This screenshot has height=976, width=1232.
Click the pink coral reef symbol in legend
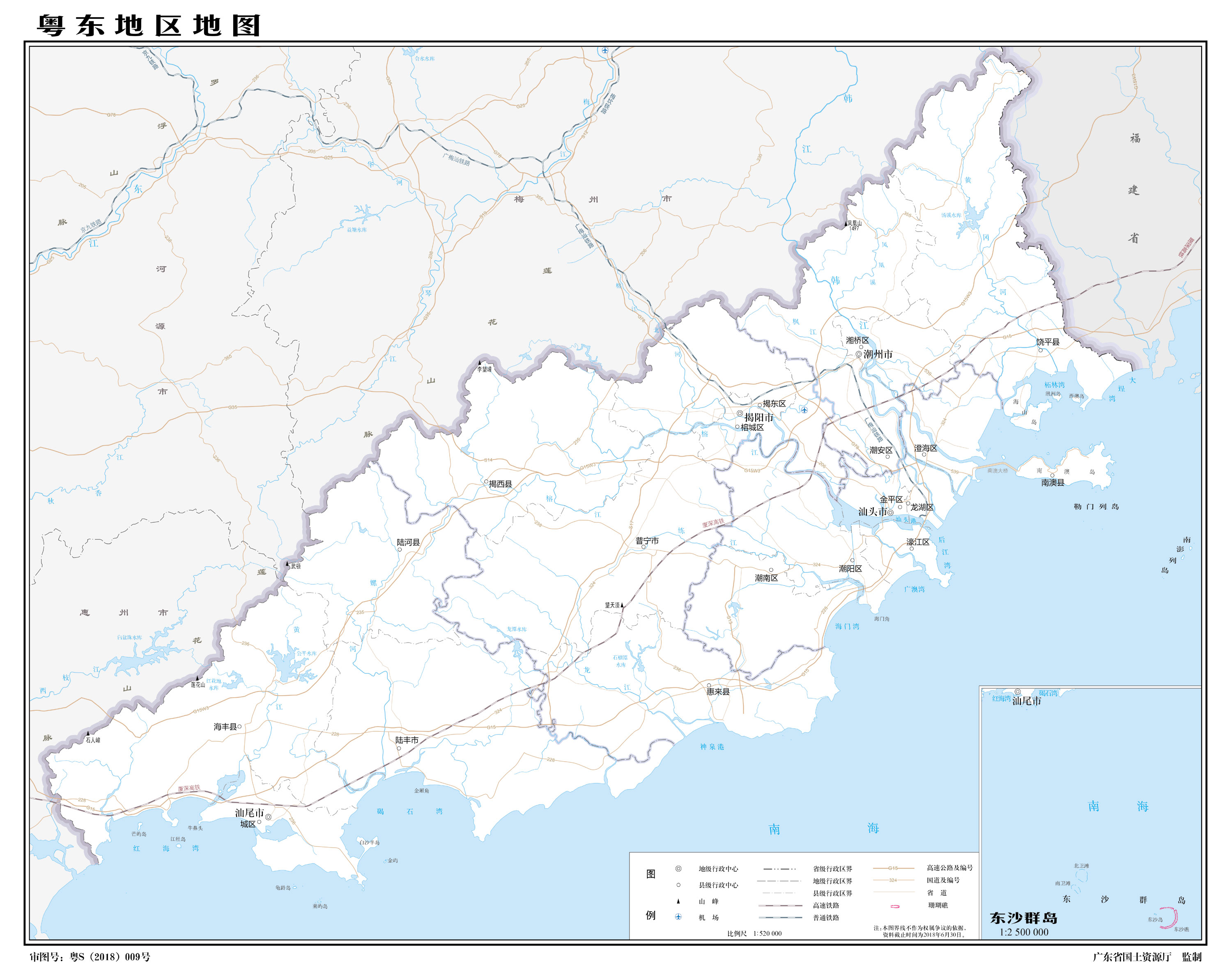(x=895, y=906)
